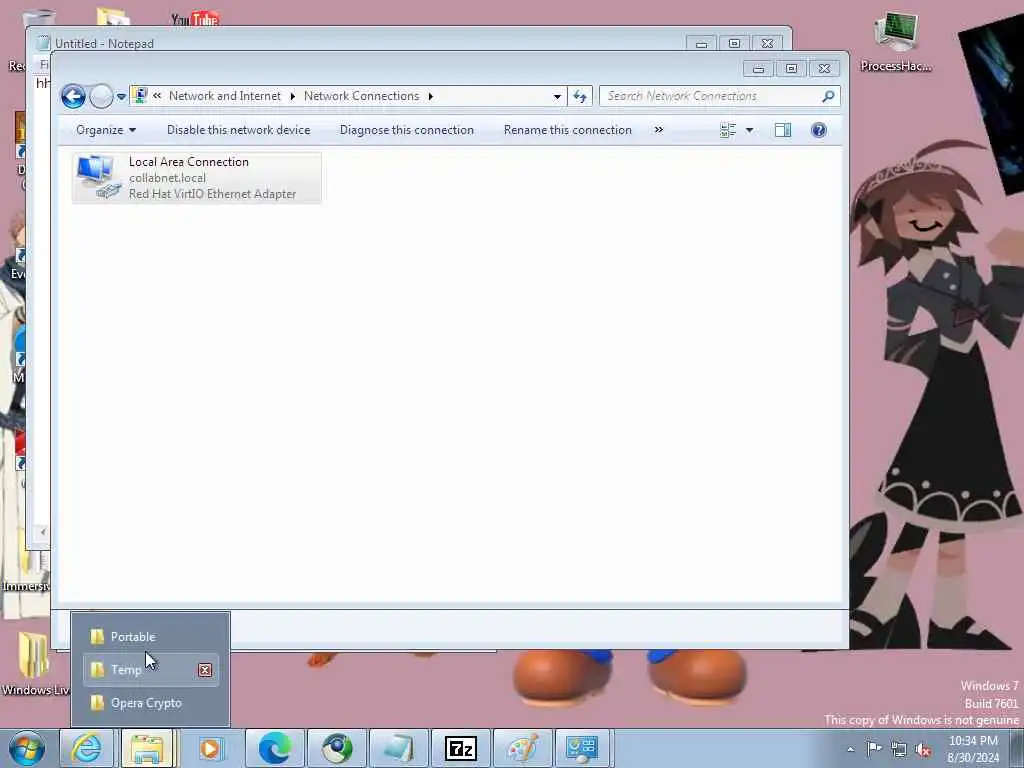The width and height of the screenshot is (1024, 768).
Task: Minimize the Network Connections window
Action: (x=758, y=69)
